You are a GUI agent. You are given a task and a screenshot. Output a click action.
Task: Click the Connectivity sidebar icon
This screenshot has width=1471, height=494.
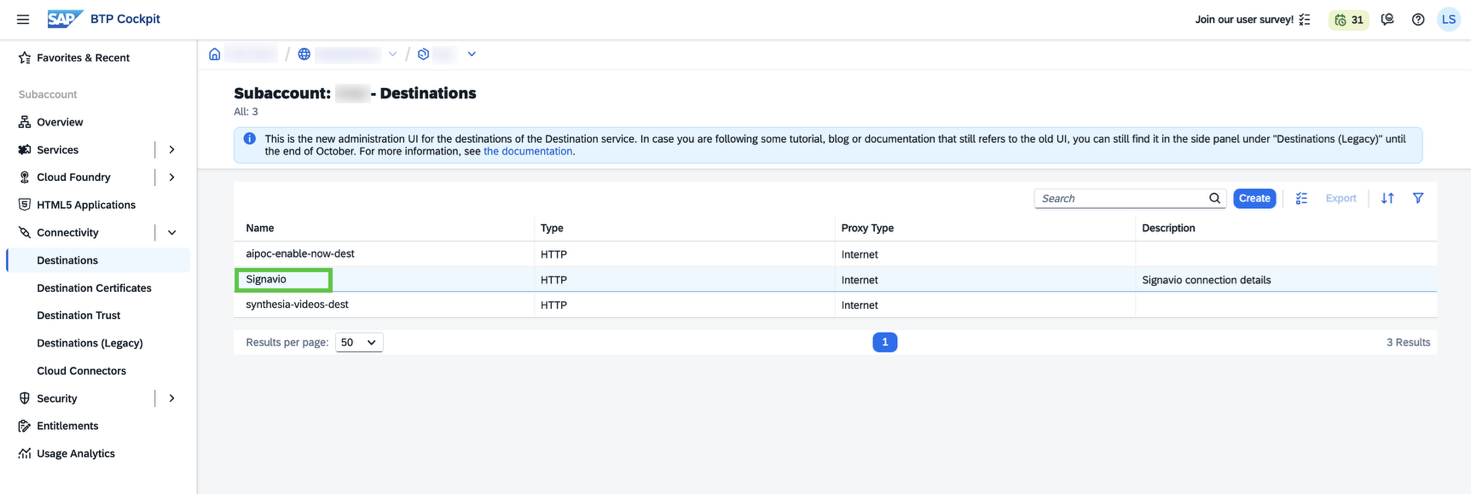tap(24, 233)
